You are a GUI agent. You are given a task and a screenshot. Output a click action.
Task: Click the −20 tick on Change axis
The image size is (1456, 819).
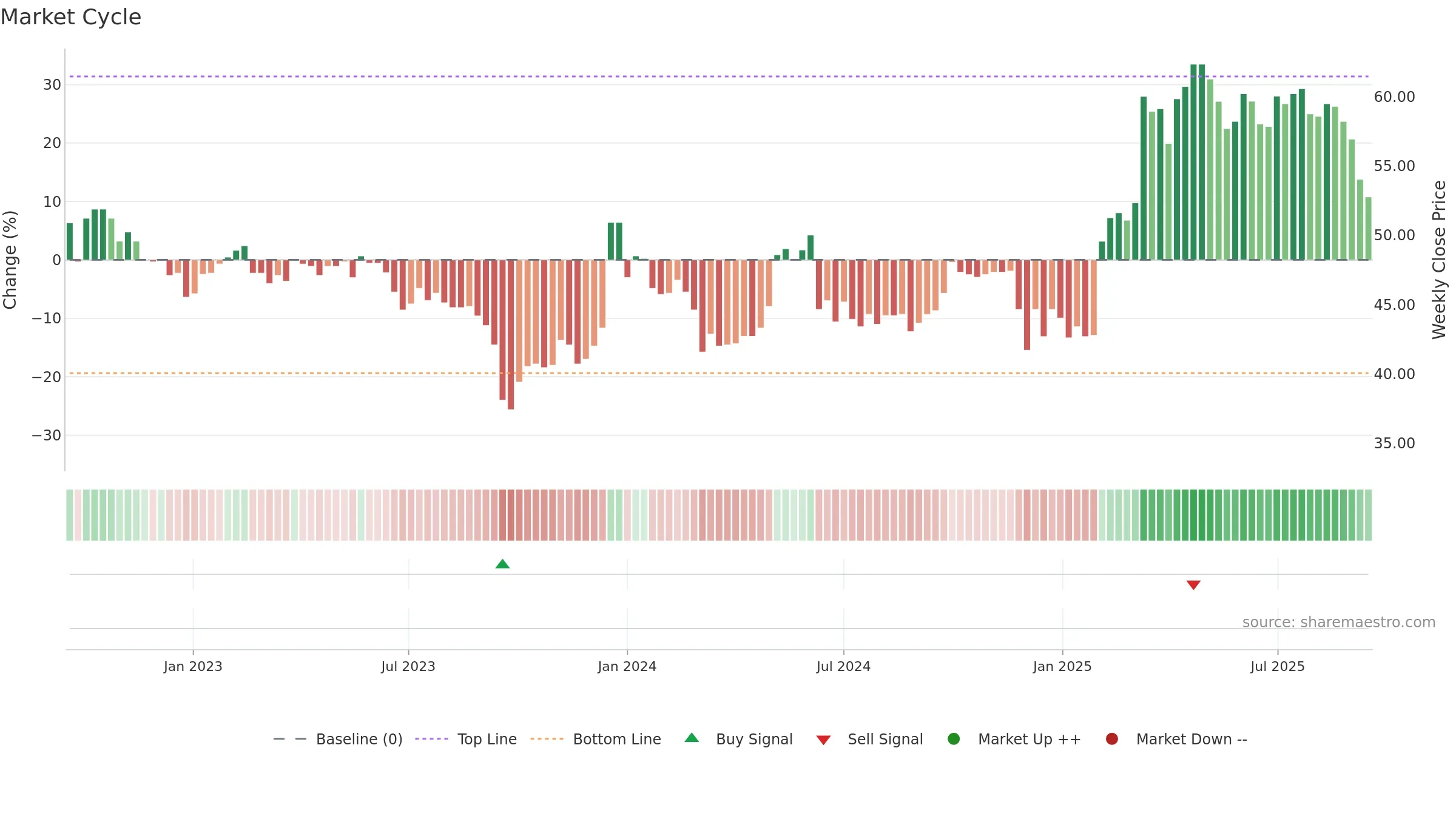47,377
